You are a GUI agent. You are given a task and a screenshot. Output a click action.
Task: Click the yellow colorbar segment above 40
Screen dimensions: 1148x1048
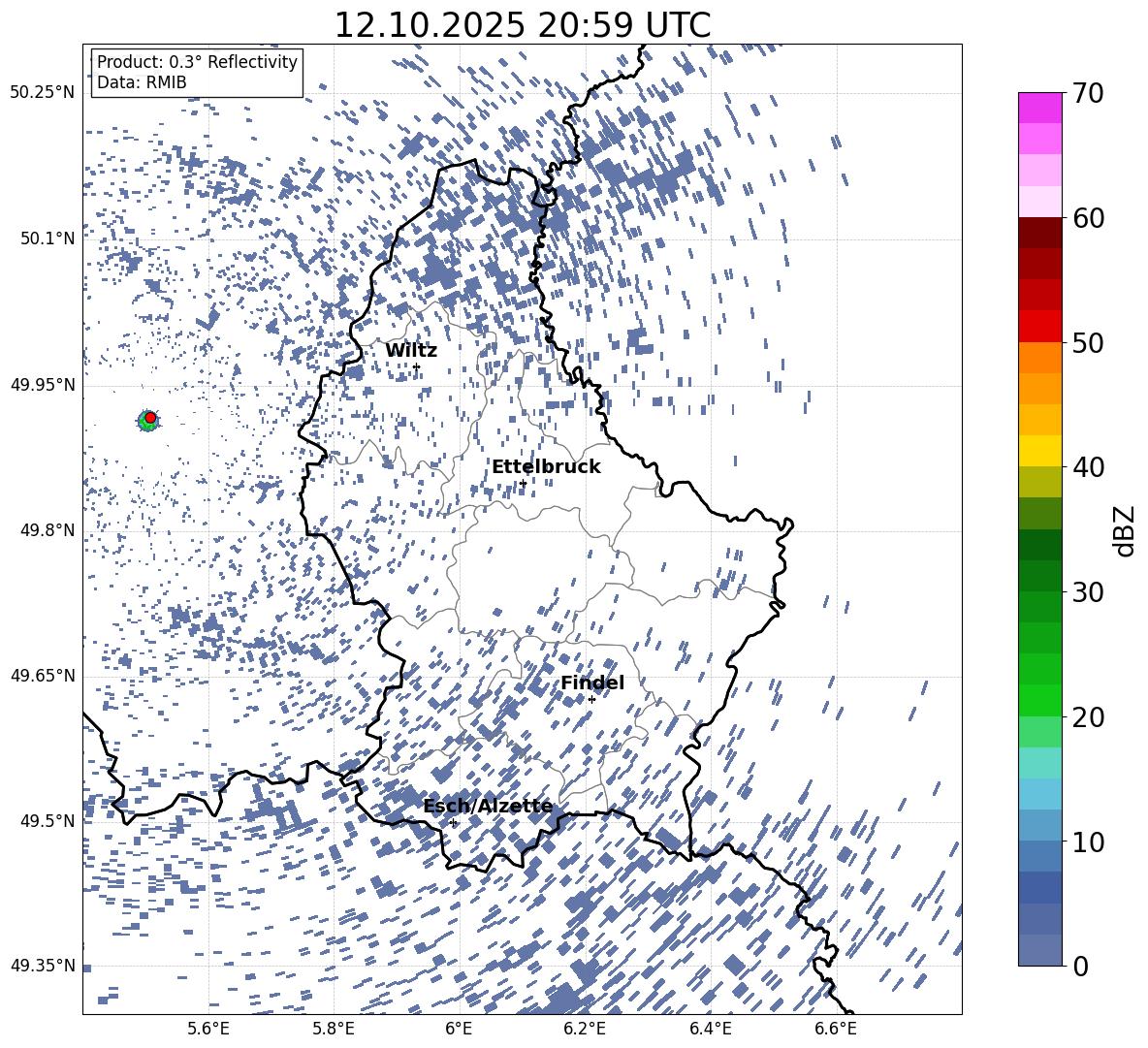coord(1040,451)
